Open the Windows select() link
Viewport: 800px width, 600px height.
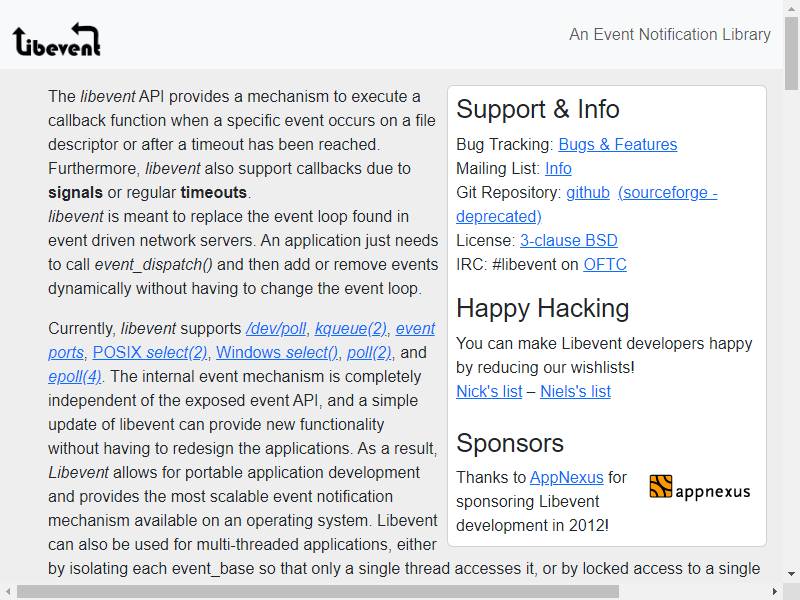[277, 353]
